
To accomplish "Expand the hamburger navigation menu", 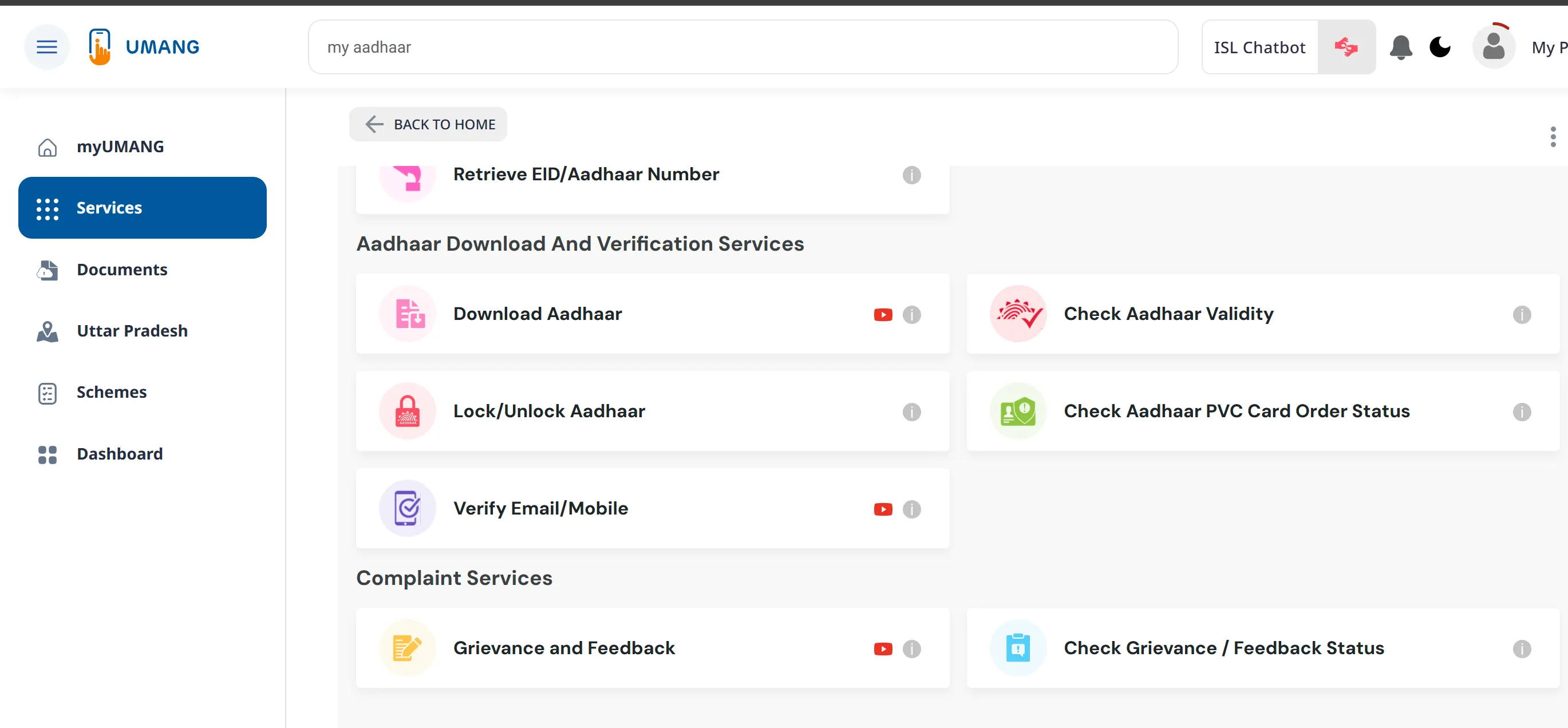I will [x=47, y=46].
